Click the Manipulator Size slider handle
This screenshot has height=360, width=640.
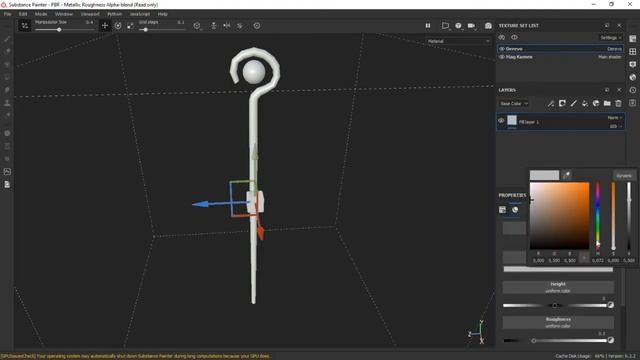pos(59,30)
